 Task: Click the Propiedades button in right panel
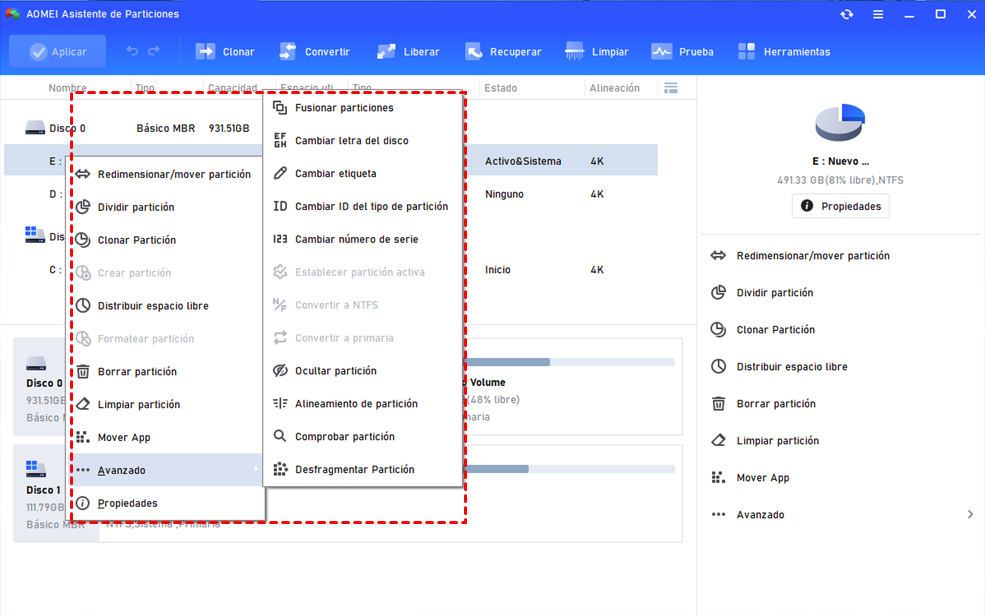click(x=841, y=206)
